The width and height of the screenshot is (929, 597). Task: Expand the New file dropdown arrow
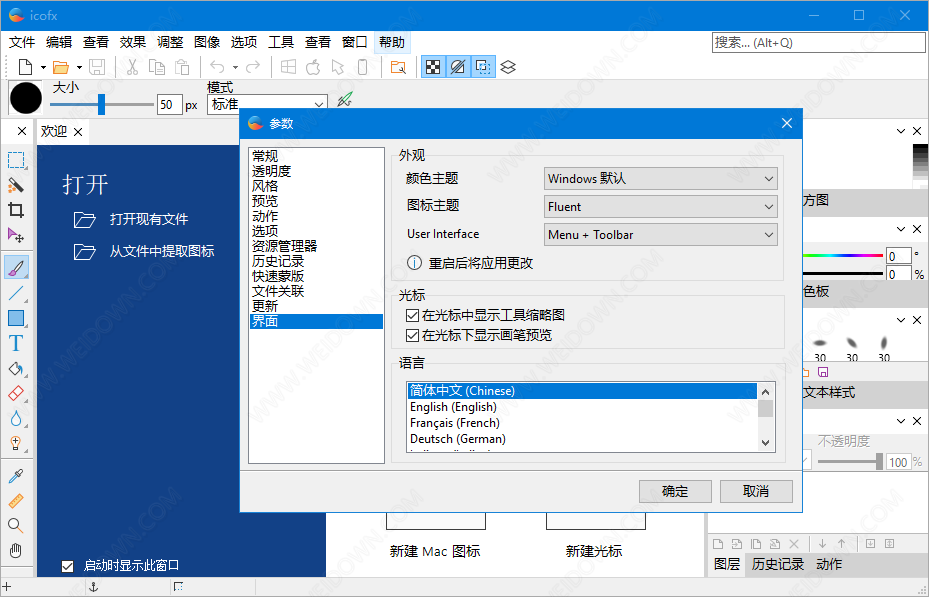pos(43,68)
